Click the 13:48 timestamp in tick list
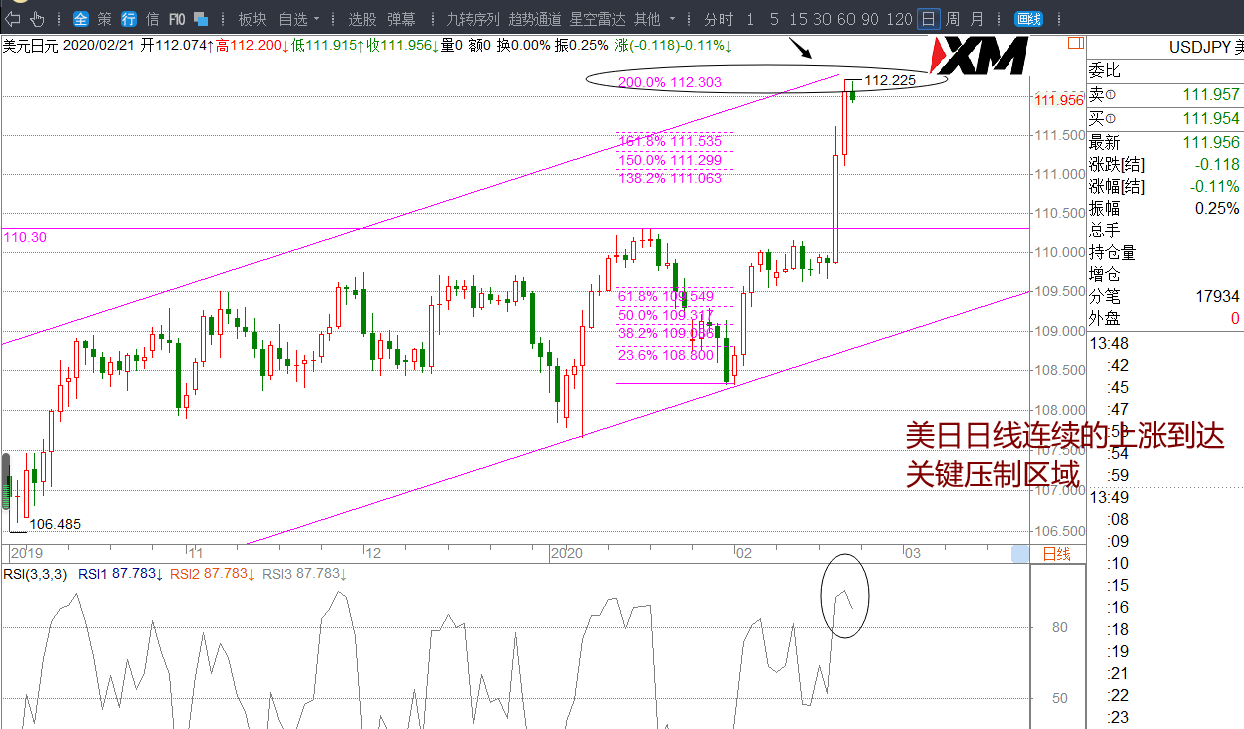Image resolution: width=1244 pixels, height=729 pixels. (x=1108, y=343)
